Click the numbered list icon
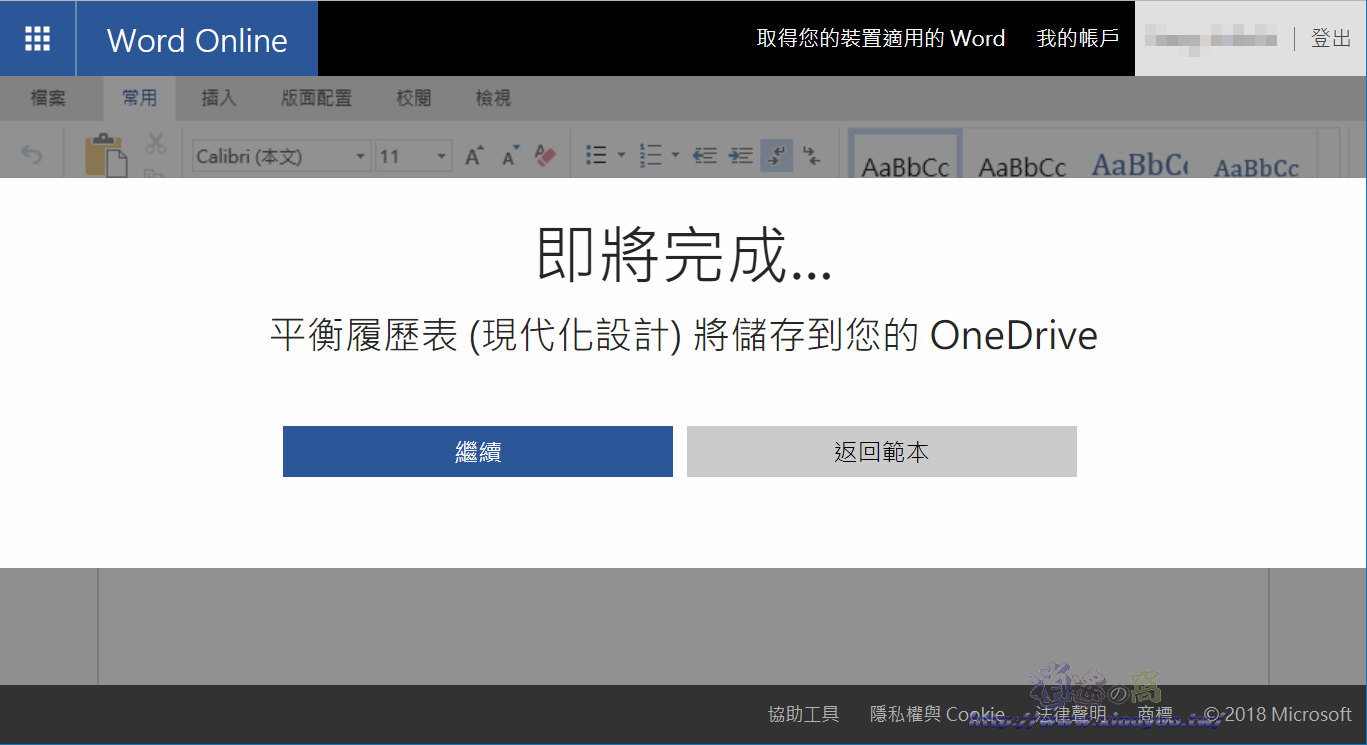 651,155
